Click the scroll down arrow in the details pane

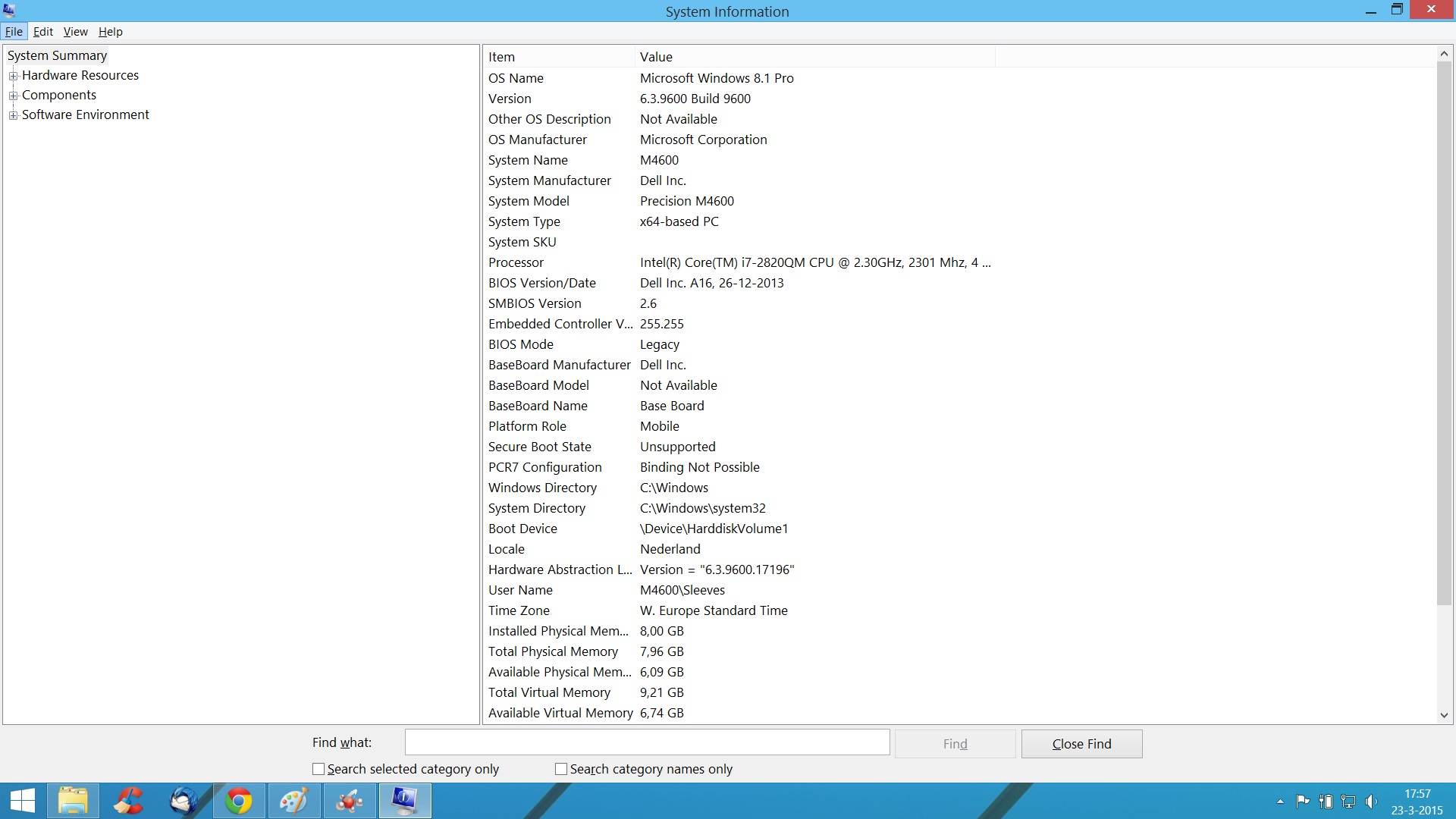pos(1444,715)
